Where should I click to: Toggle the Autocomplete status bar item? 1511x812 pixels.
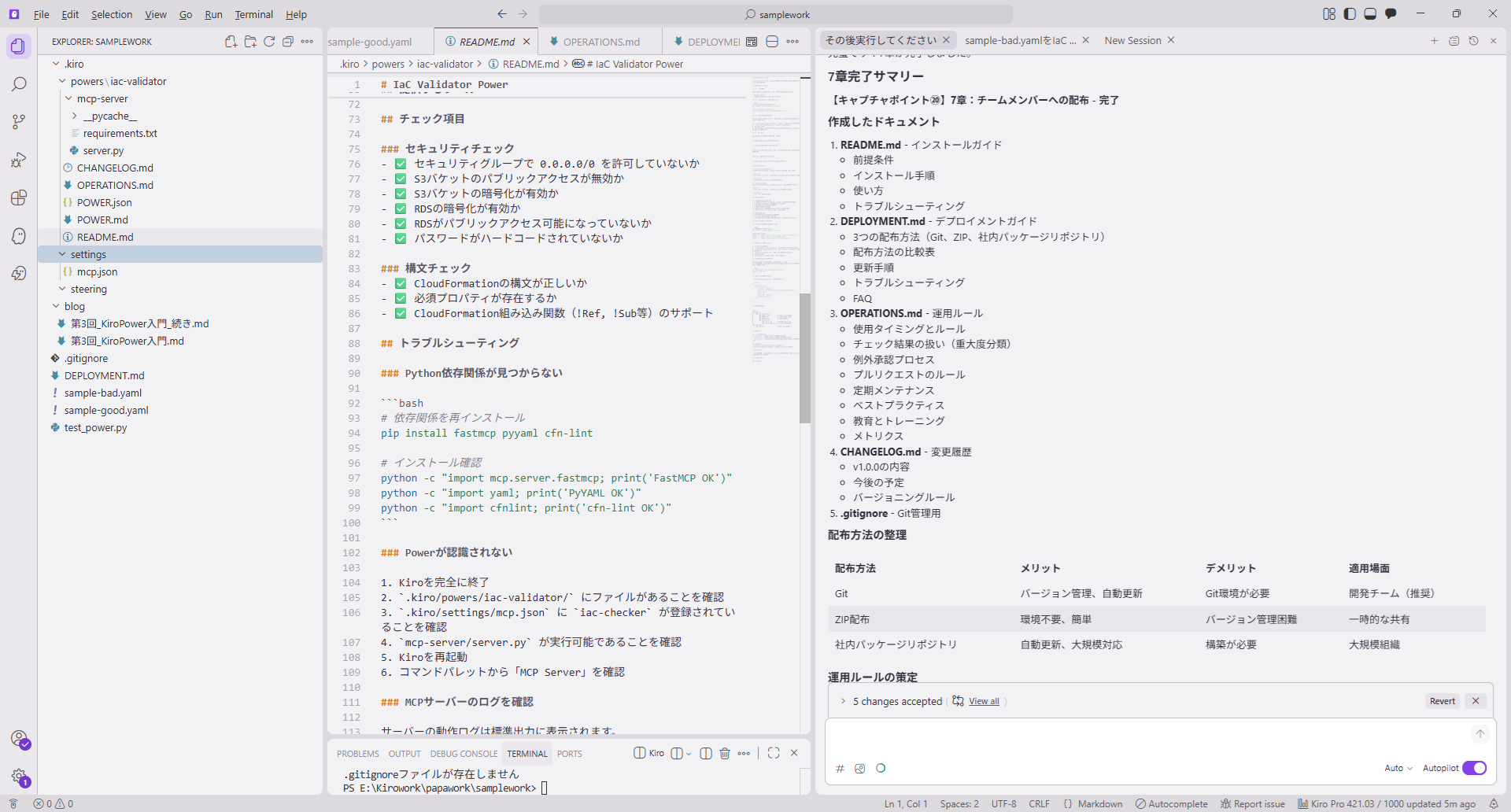[x=1171, y=803]
